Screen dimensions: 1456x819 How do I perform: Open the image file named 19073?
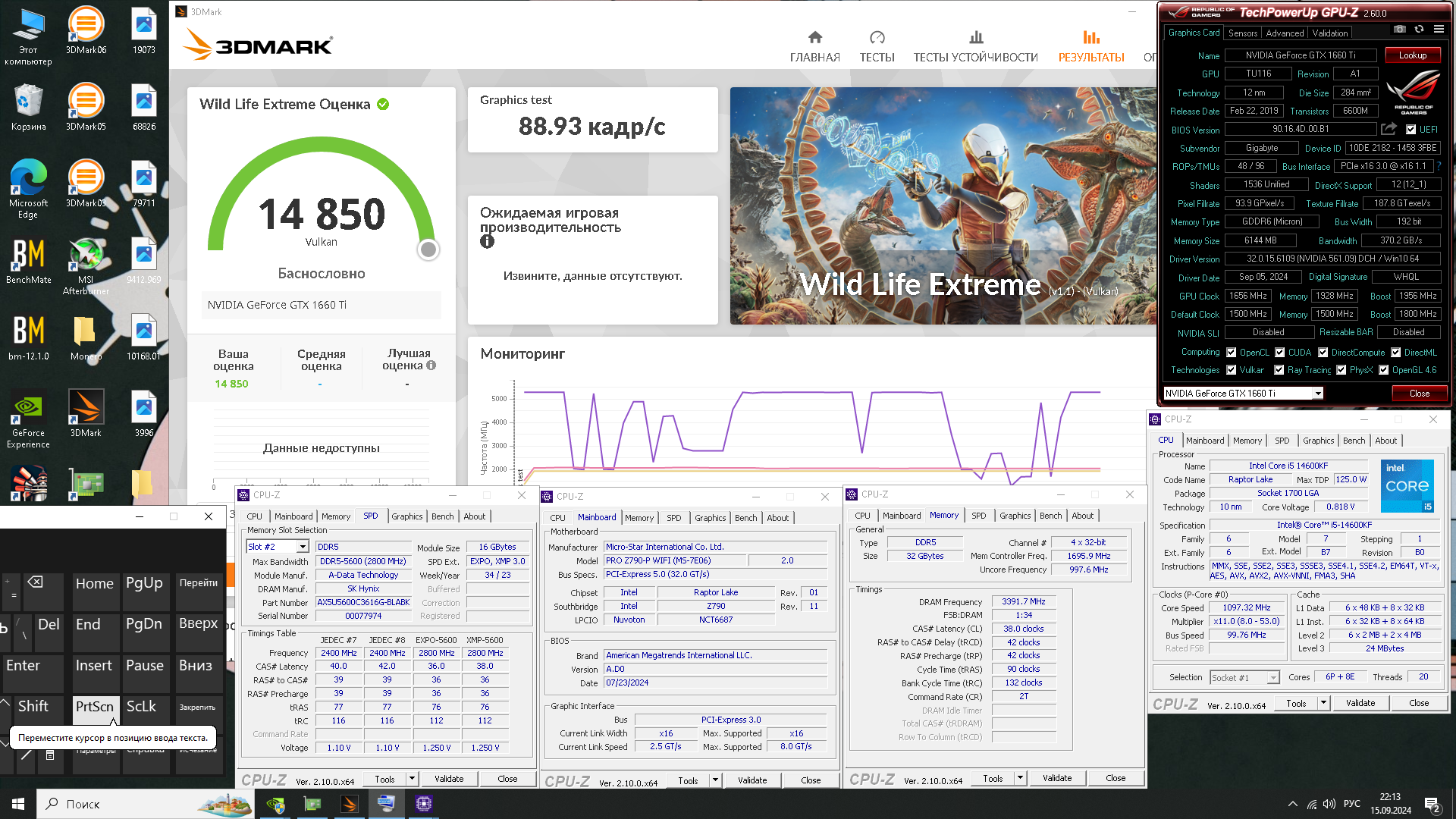(x=144, y=31)
